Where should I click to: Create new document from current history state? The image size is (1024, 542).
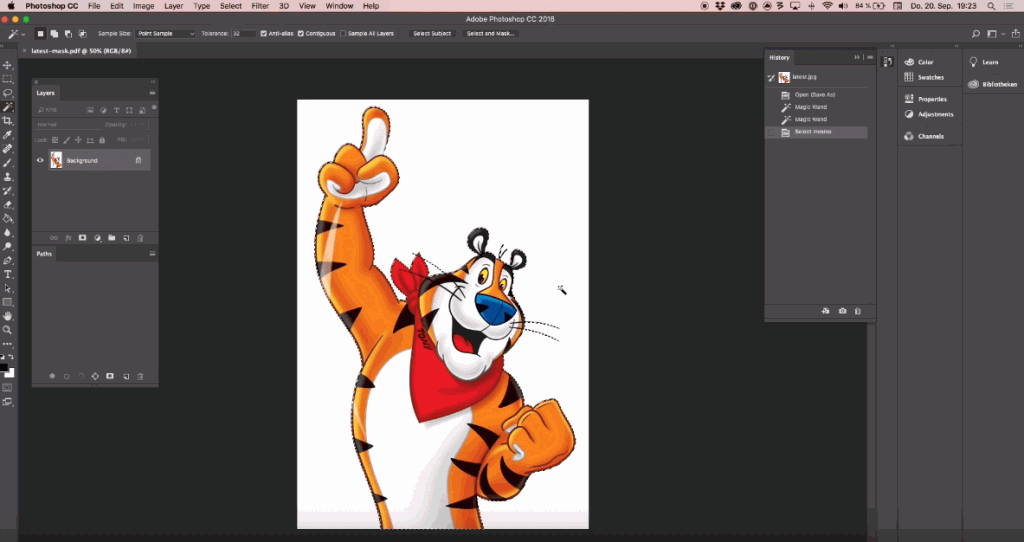pyautogui.click(x=825, y=311)
